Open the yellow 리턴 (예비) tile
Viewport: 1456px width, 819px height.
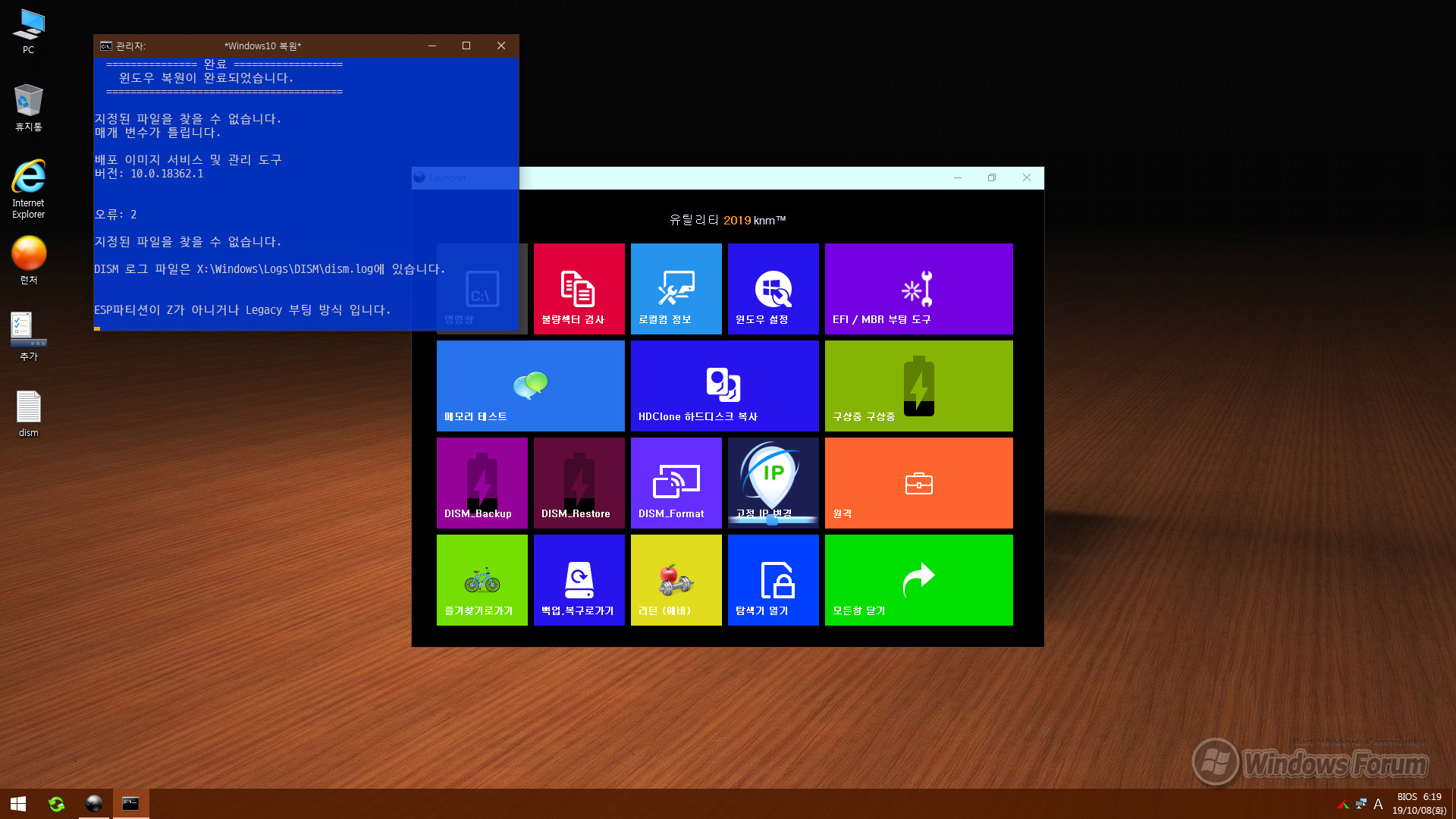pos(676,579)
